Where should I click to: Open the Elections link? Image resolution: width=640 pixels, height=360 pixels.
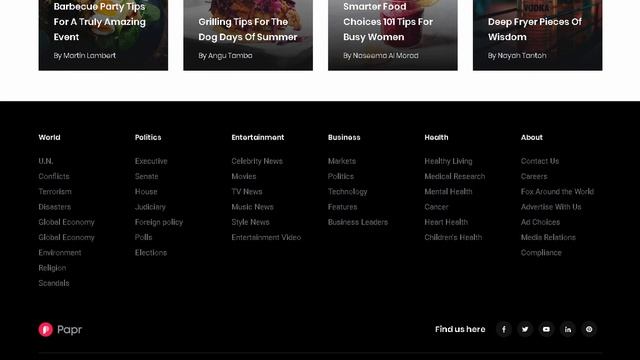pyautogui.click(x=151, y=253)
